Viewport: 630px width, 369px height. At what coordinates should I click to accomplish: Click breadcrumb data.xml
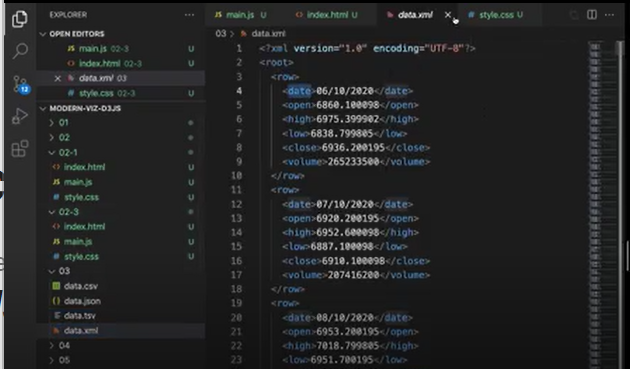(x=264, y=34)
